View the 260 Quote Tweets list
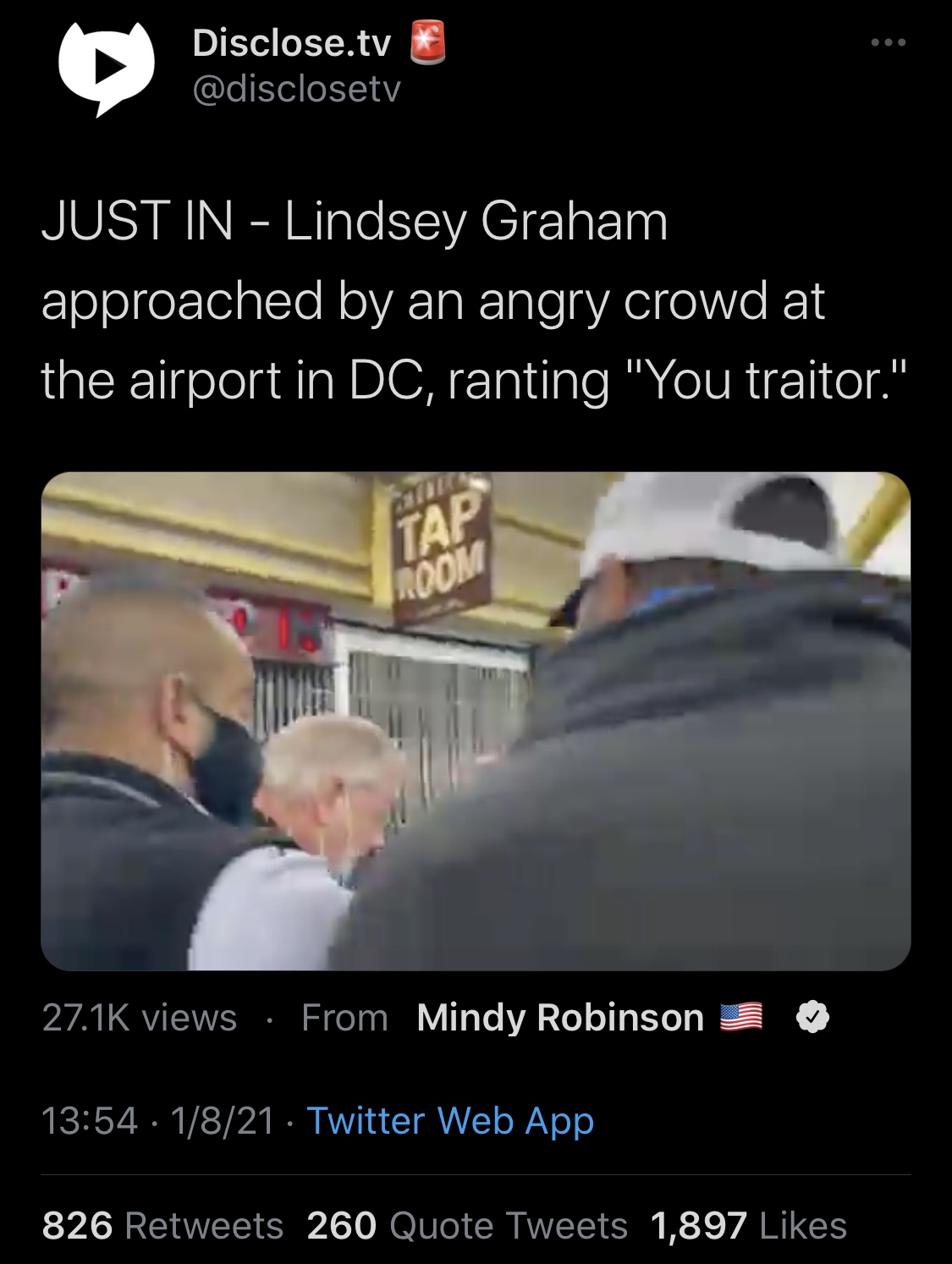The height and width of the screenshot is (1264, 952). [x=468, y=1226]
